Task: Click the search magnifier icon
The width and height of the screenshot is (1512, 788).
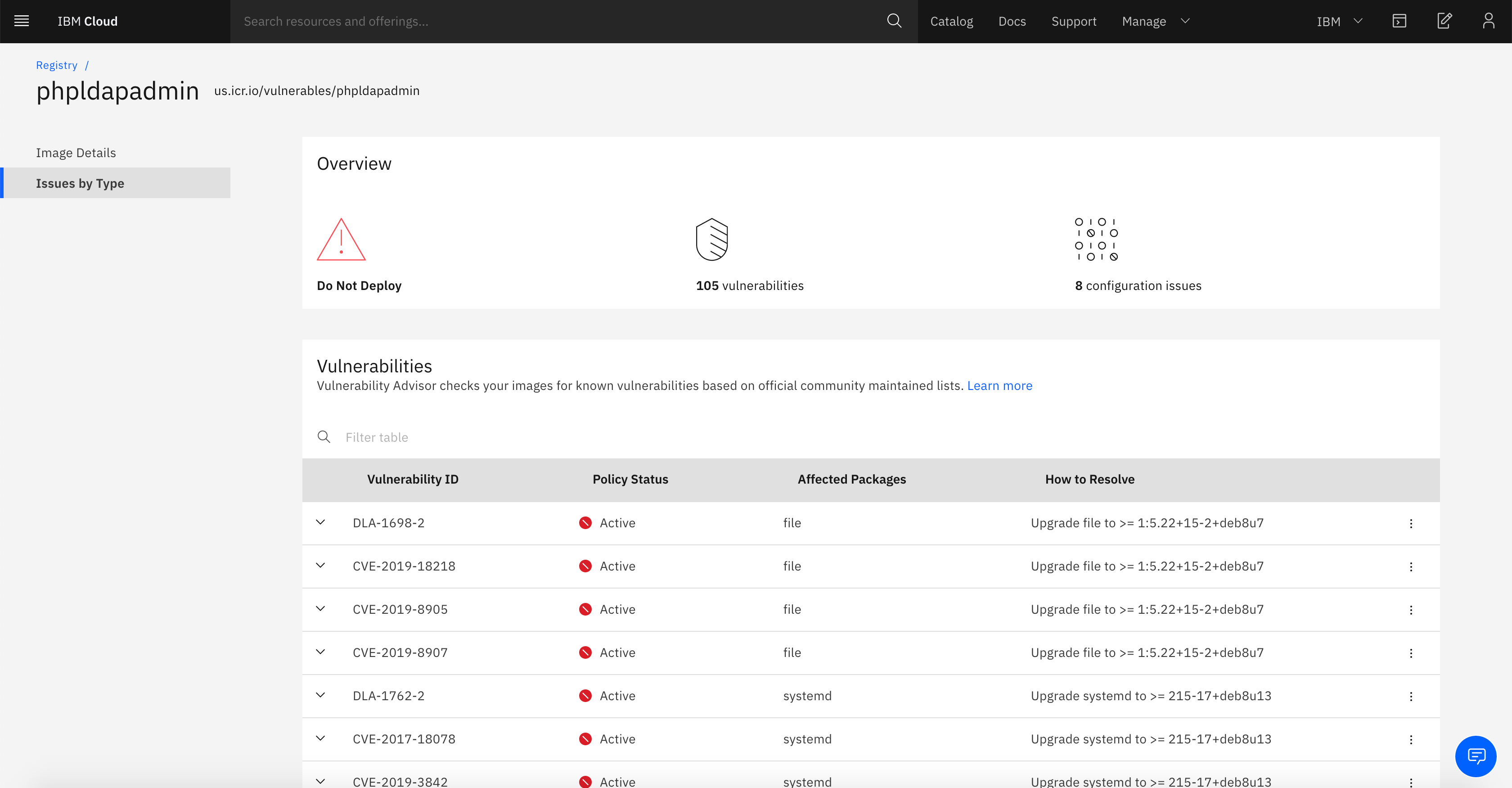Action: click(893, 21)
